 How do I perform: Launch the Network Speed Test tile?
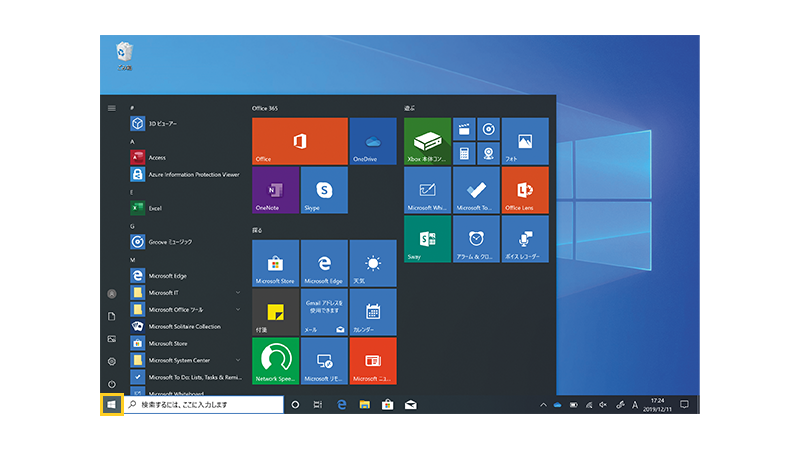click(276, 361)
